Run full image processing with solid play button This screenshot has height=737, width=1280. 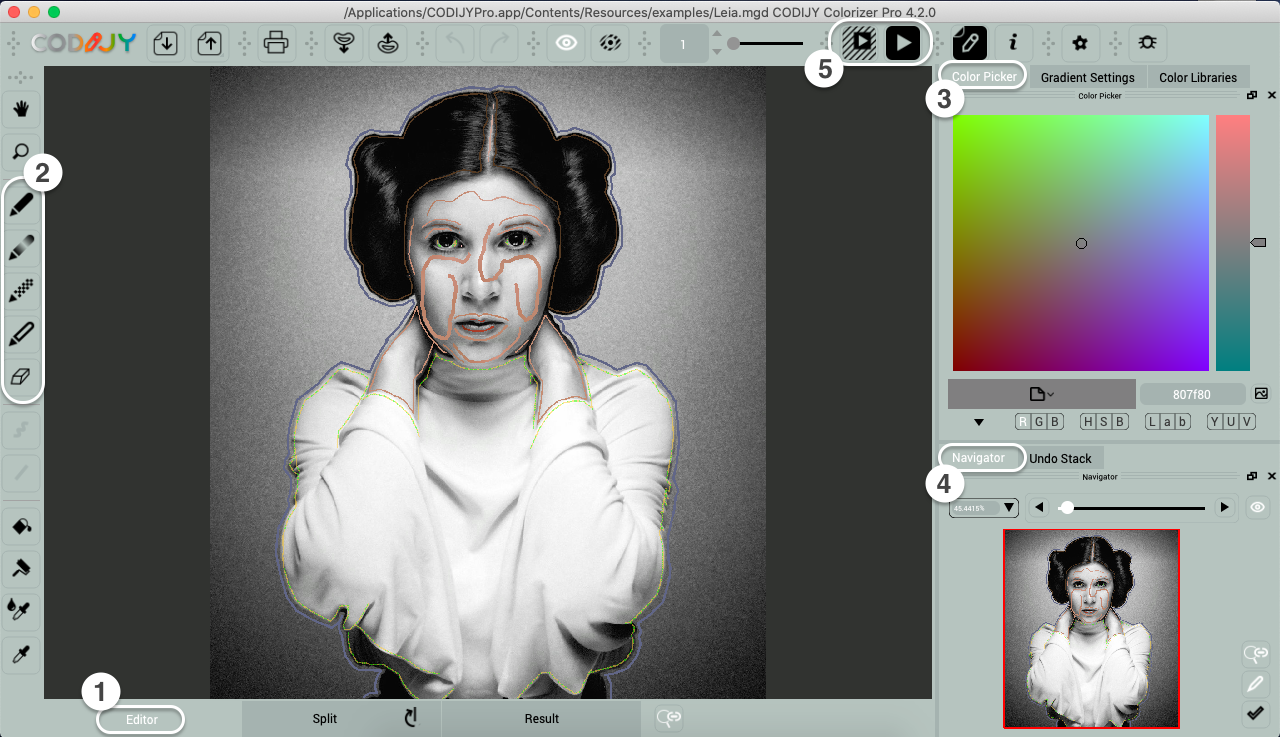[902, 43]
